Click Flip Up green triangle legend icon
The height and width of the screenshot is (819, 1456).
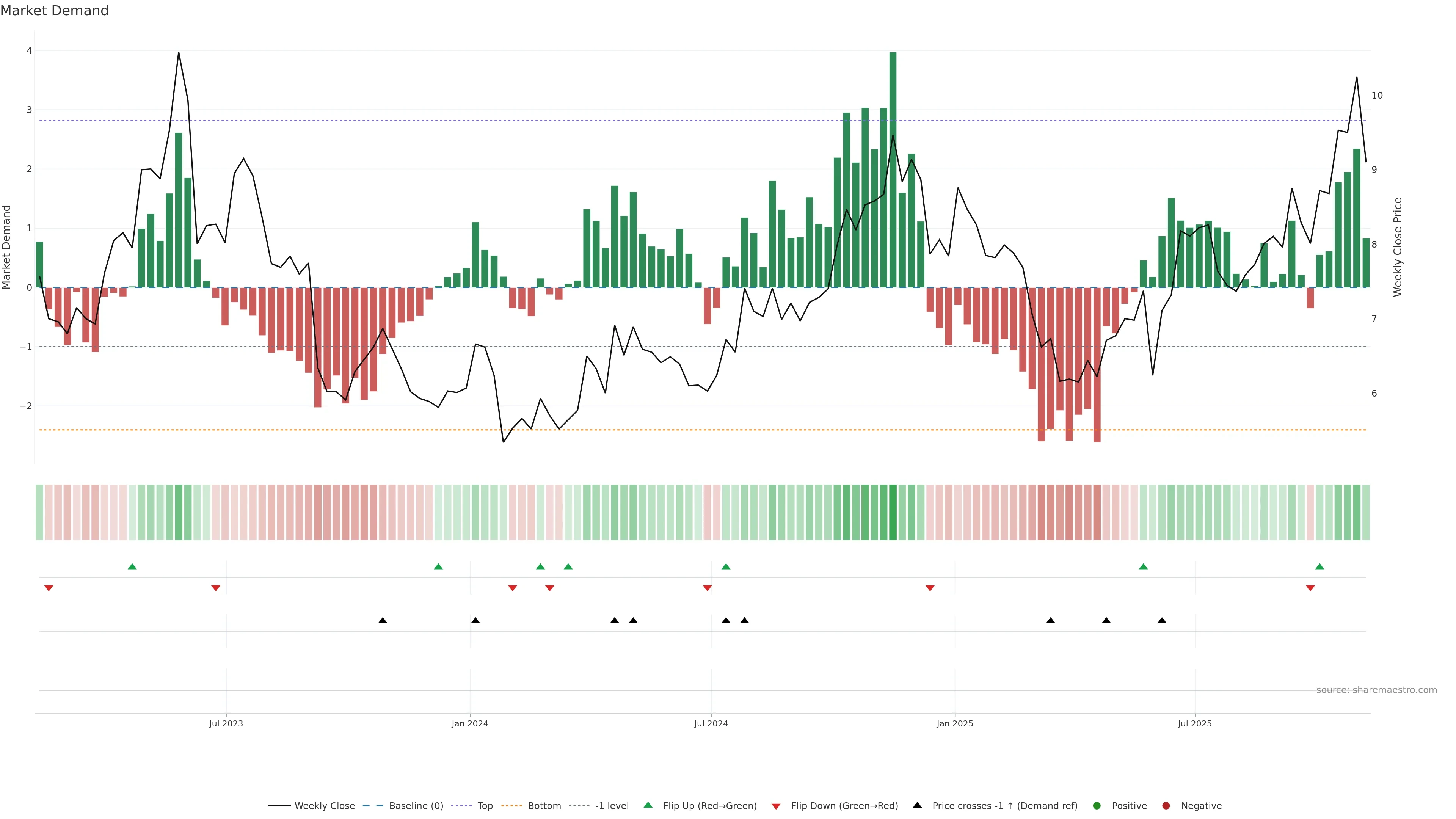(x=648, y=805)
